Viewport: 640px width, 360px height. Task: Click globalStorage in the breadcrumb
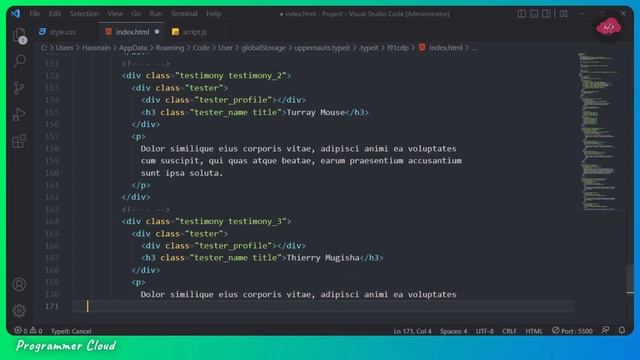[263, 48]
